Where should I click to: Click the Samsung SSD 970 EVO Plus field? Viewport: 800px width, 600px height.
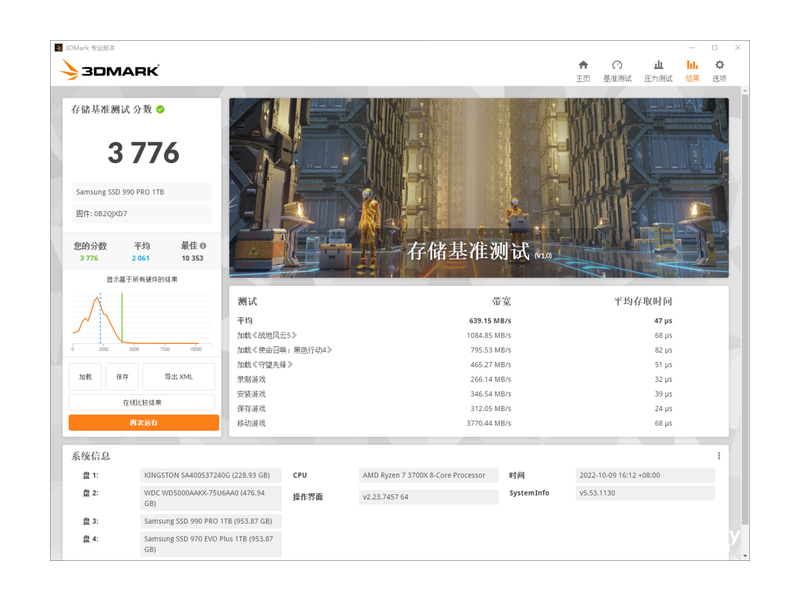tap(211, 544)
